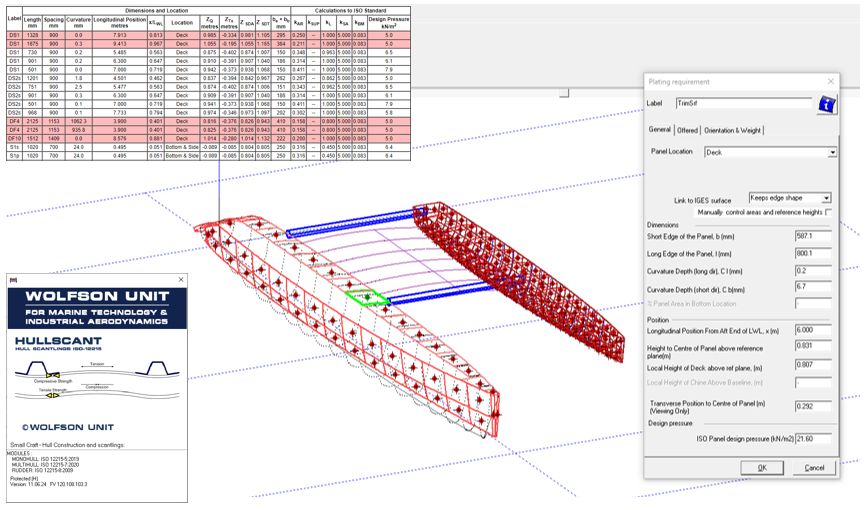The image size is (867, 510).
Task: Close the Wolfson Unit splash window
Action: (180, 281)
